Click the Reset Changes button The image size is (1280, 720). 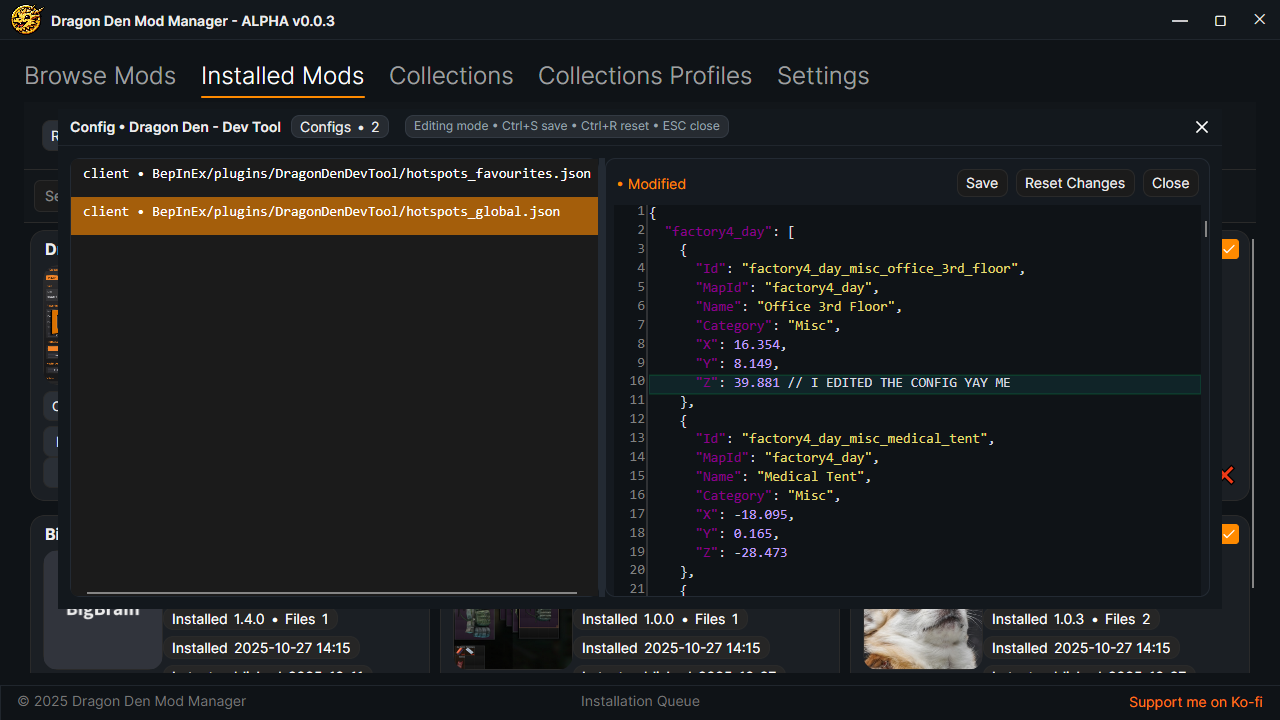click(1075, 183)
